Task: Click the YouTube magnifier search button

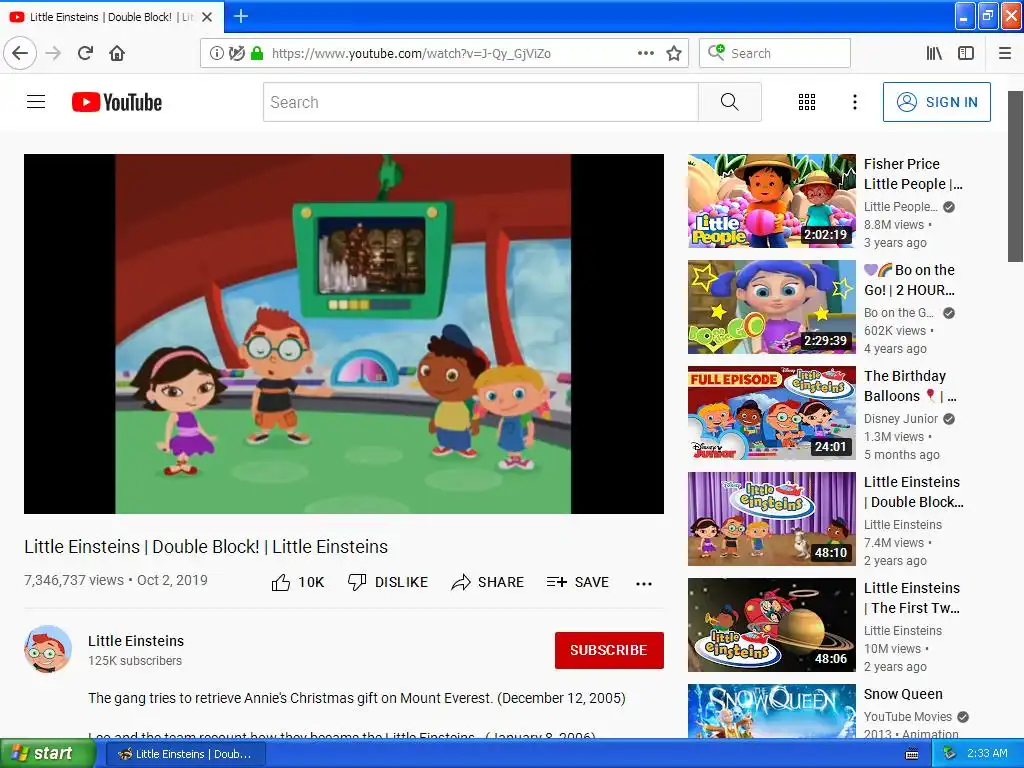Action: [x=729, y=102]
